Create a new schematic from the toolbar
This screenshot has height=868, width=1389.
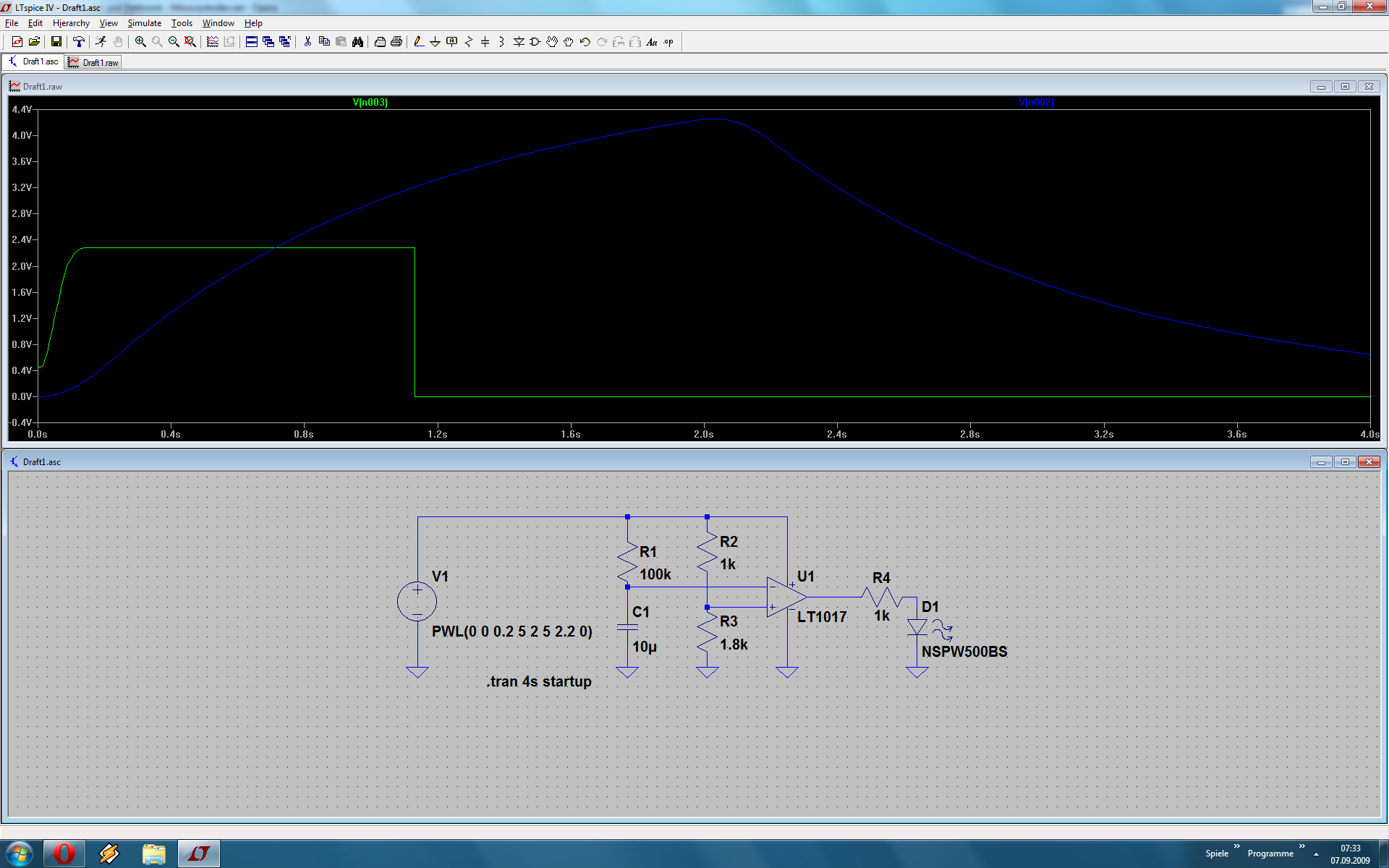pyautogui.click(x=17, y=42)
